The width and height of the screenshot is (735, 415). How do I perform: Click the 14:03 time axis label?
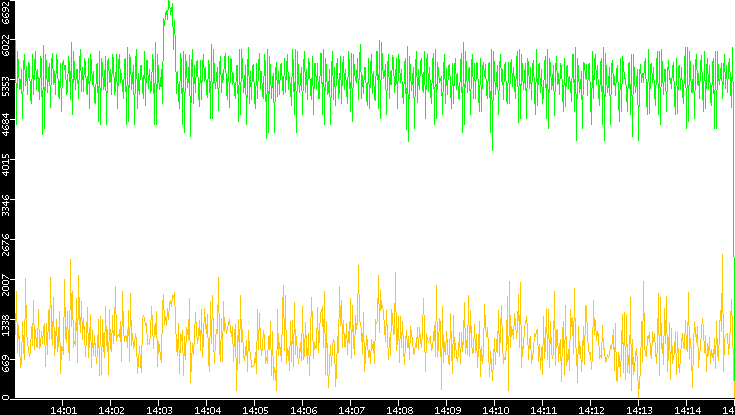coord(158,410)
